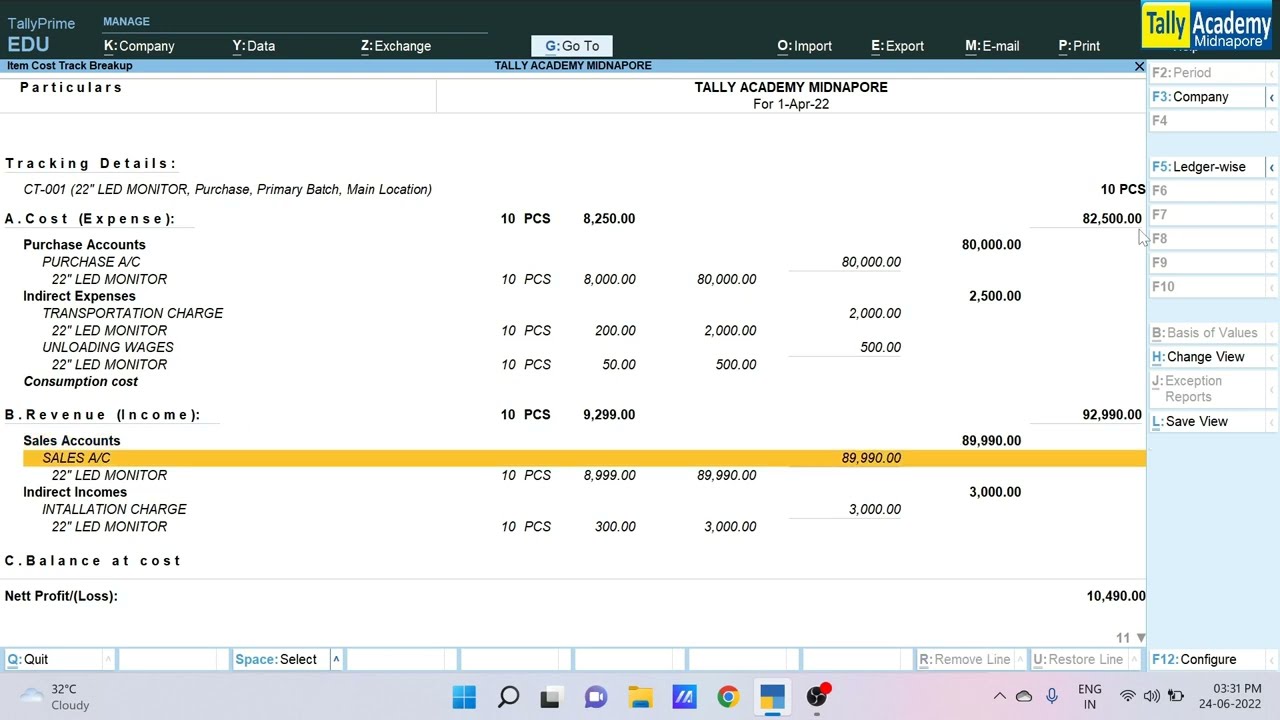
Task: Click Nett Profit/(Loss) value 10,490.00
Action: pos(1116,596)
